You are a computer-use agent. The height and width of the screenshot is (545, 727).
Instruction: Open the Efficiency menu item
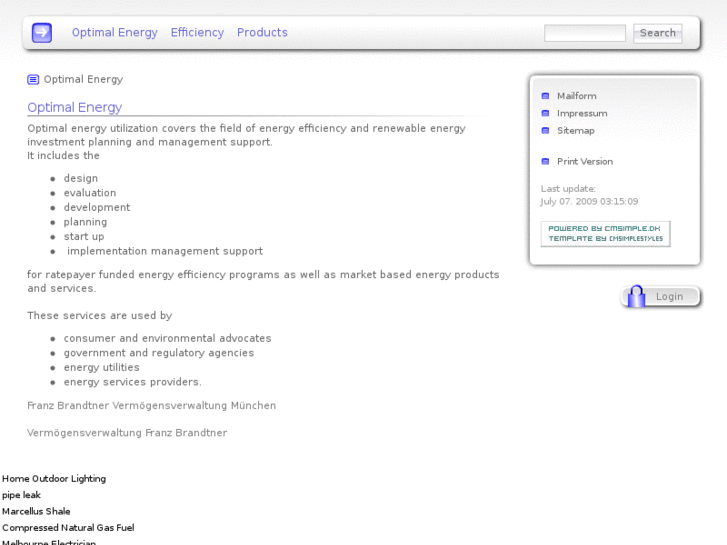point(197,32)
